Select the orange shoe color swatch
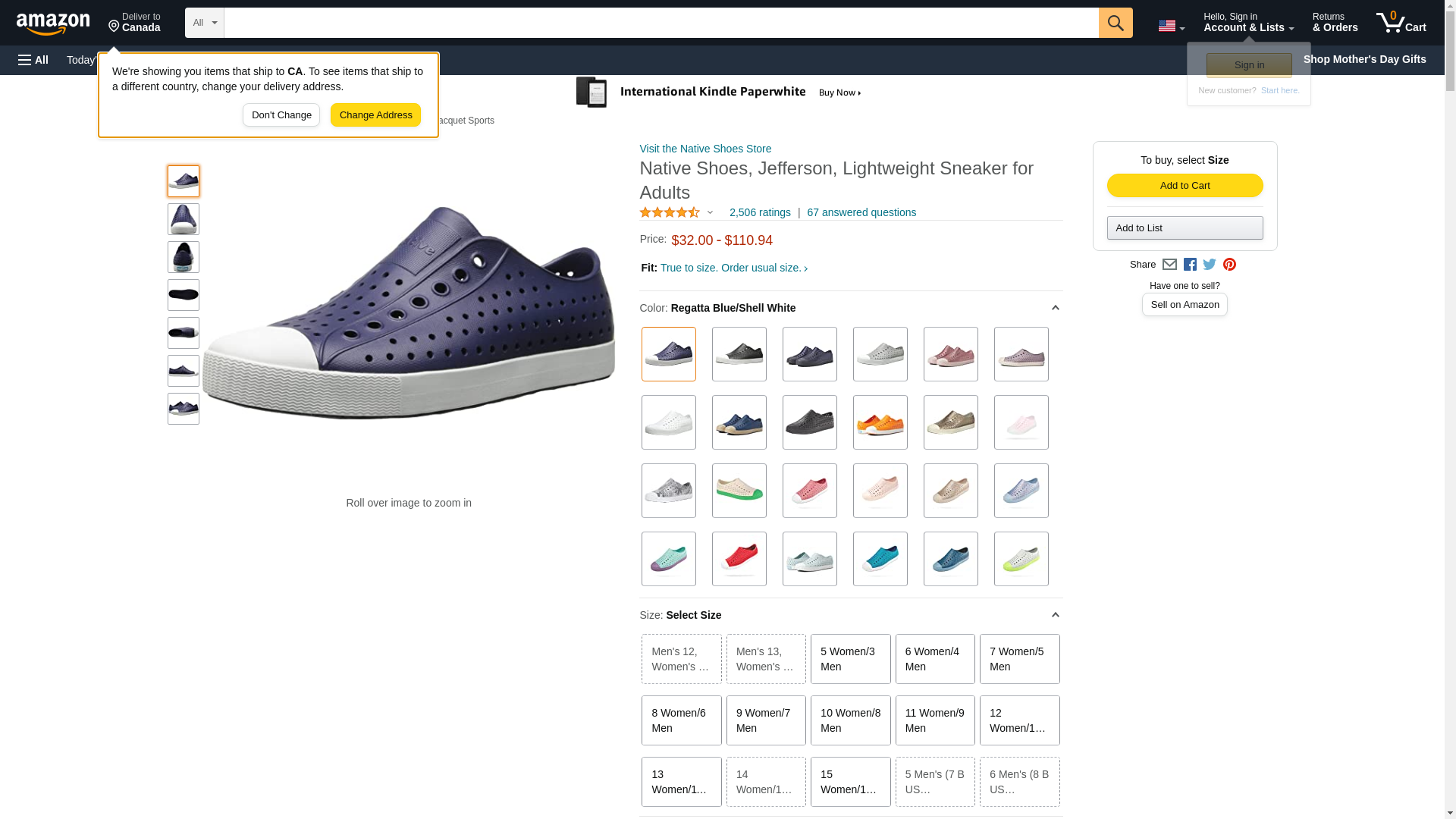The image size is (1456, 819). coord(880,422)
